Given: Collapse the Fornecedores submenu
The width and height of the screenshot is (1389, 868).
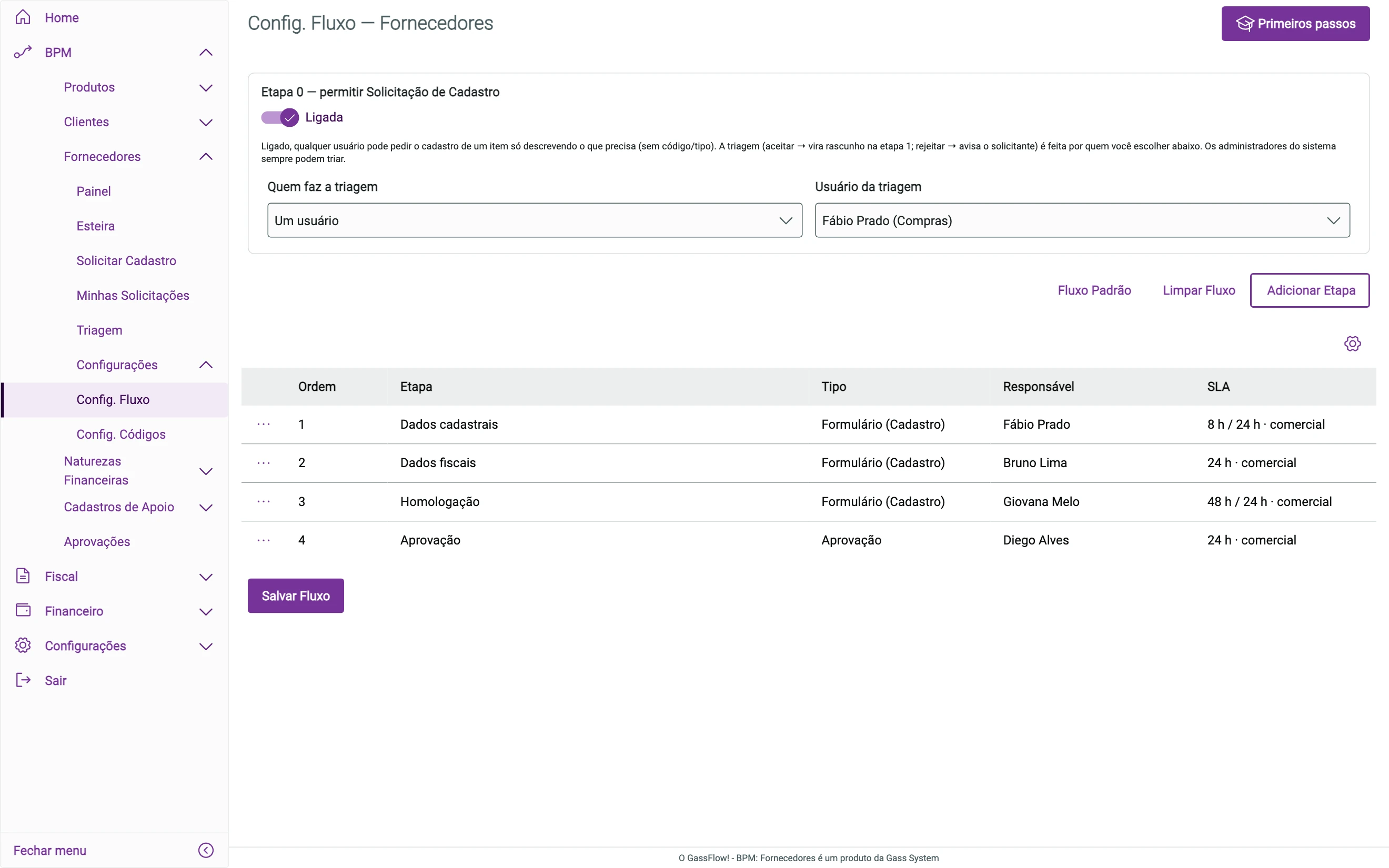Looking at the screenshot, I should click(206, 157).
